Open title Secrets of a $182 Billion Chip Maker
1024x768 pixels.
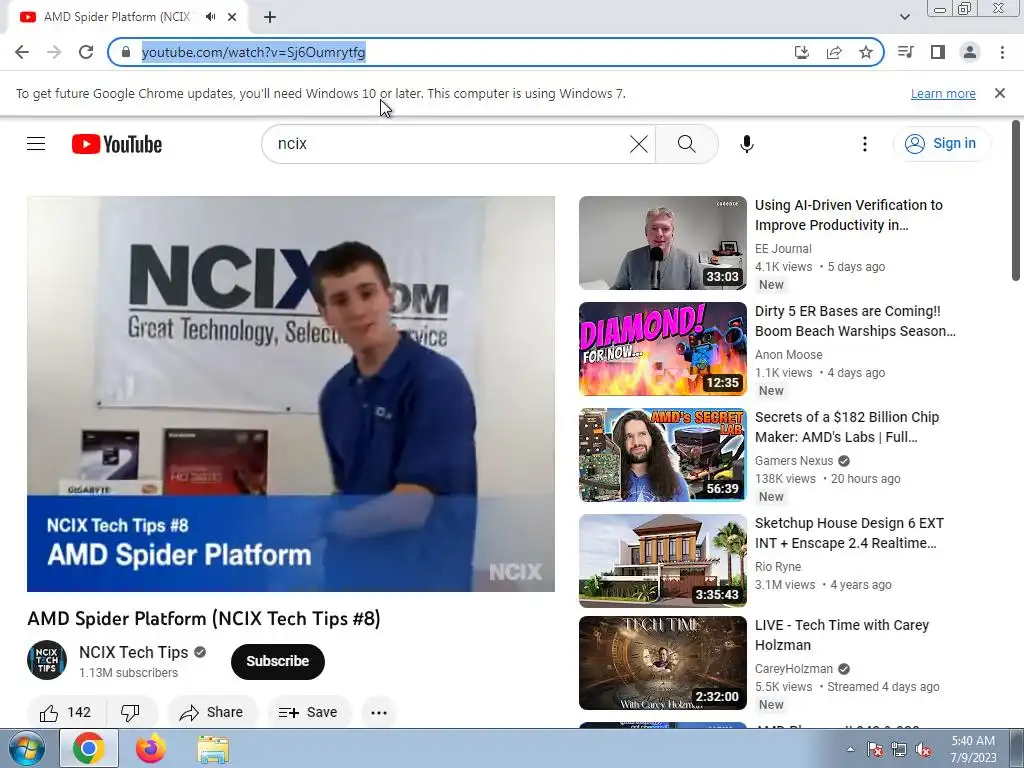click(x=847, y=427)
